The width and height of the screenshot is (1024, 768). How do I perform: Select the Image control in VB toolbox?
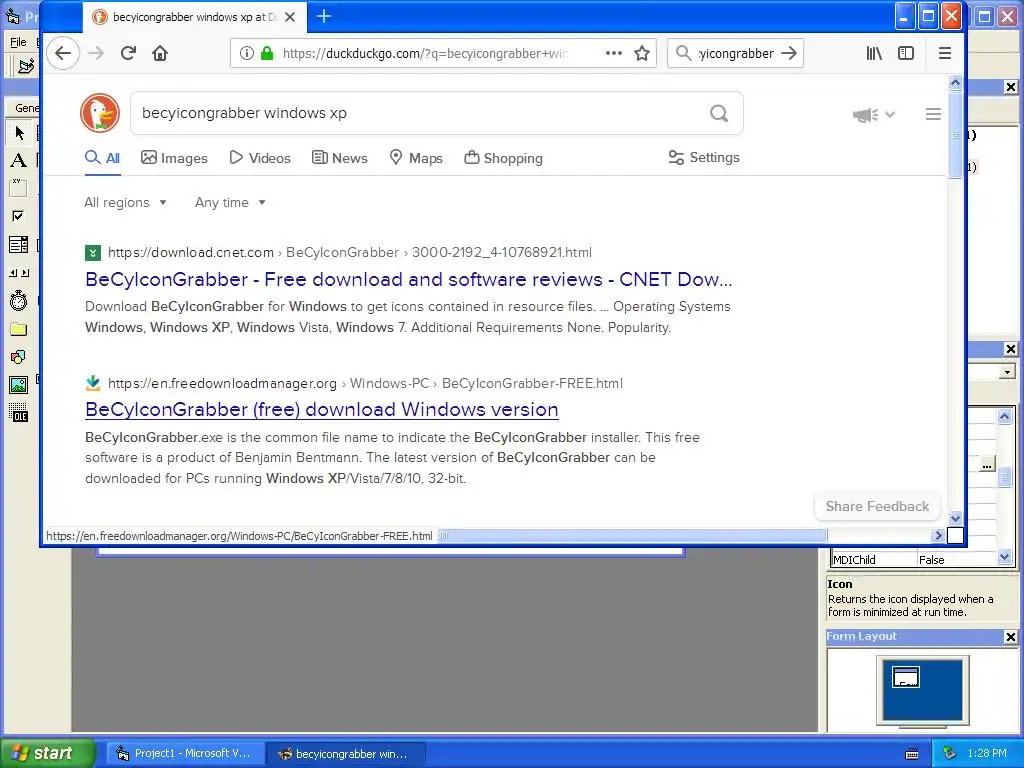click(x=18, y=385)
